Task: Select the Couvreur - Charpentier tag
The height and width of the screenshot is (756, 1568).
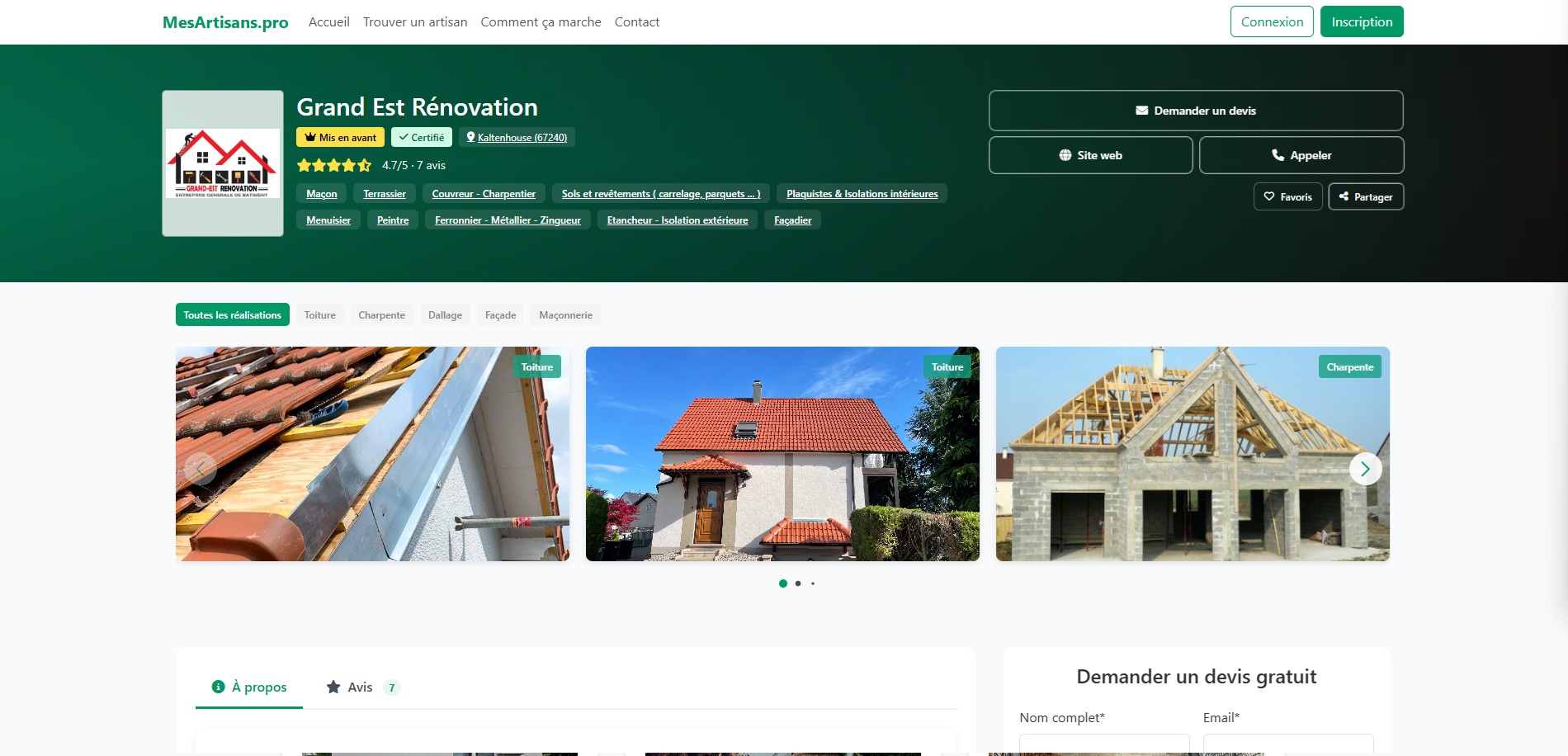Action: pos(484,194)
